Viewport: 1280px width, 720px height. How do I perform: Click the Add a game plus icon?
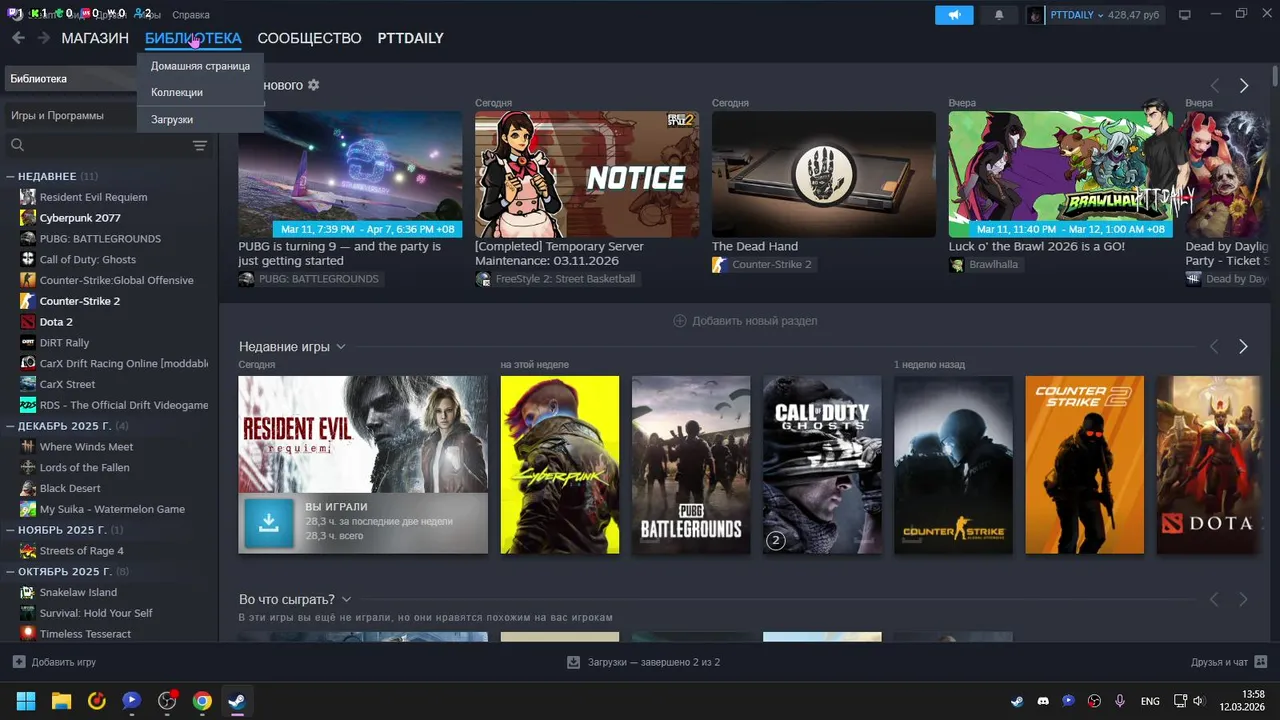(x=19, y=662)
